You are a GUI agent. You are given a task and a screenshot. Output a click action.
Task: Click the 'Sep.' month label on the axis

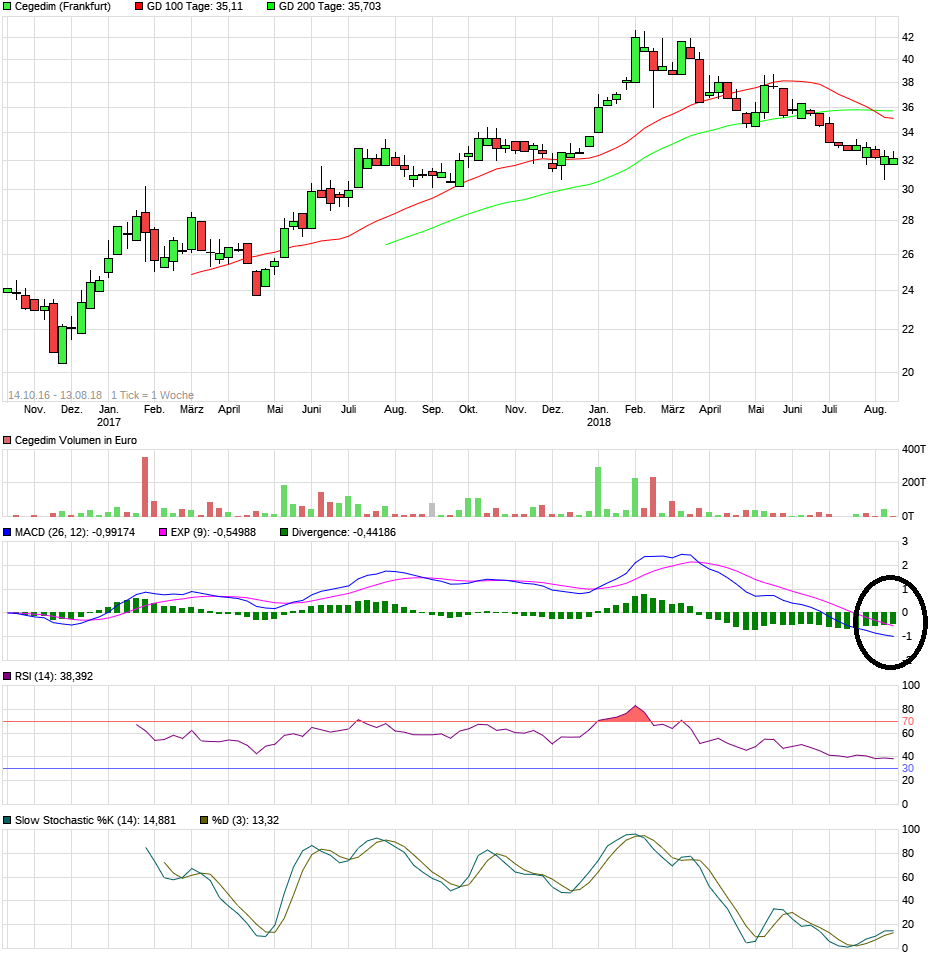coord(432,410)
